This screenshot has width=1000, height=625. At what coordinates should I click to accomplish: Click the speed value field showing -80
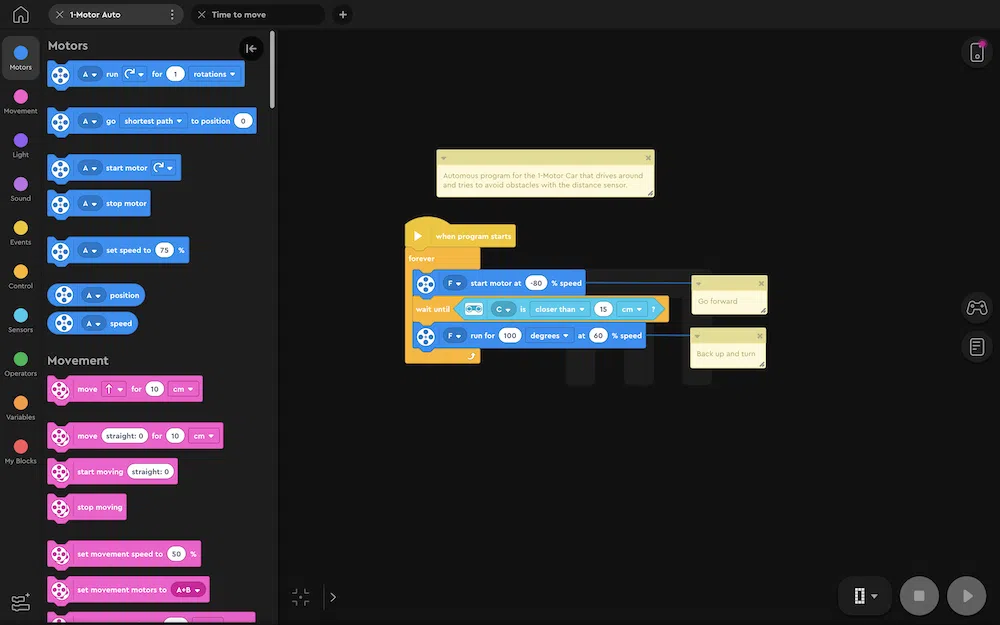coord(536,283)
